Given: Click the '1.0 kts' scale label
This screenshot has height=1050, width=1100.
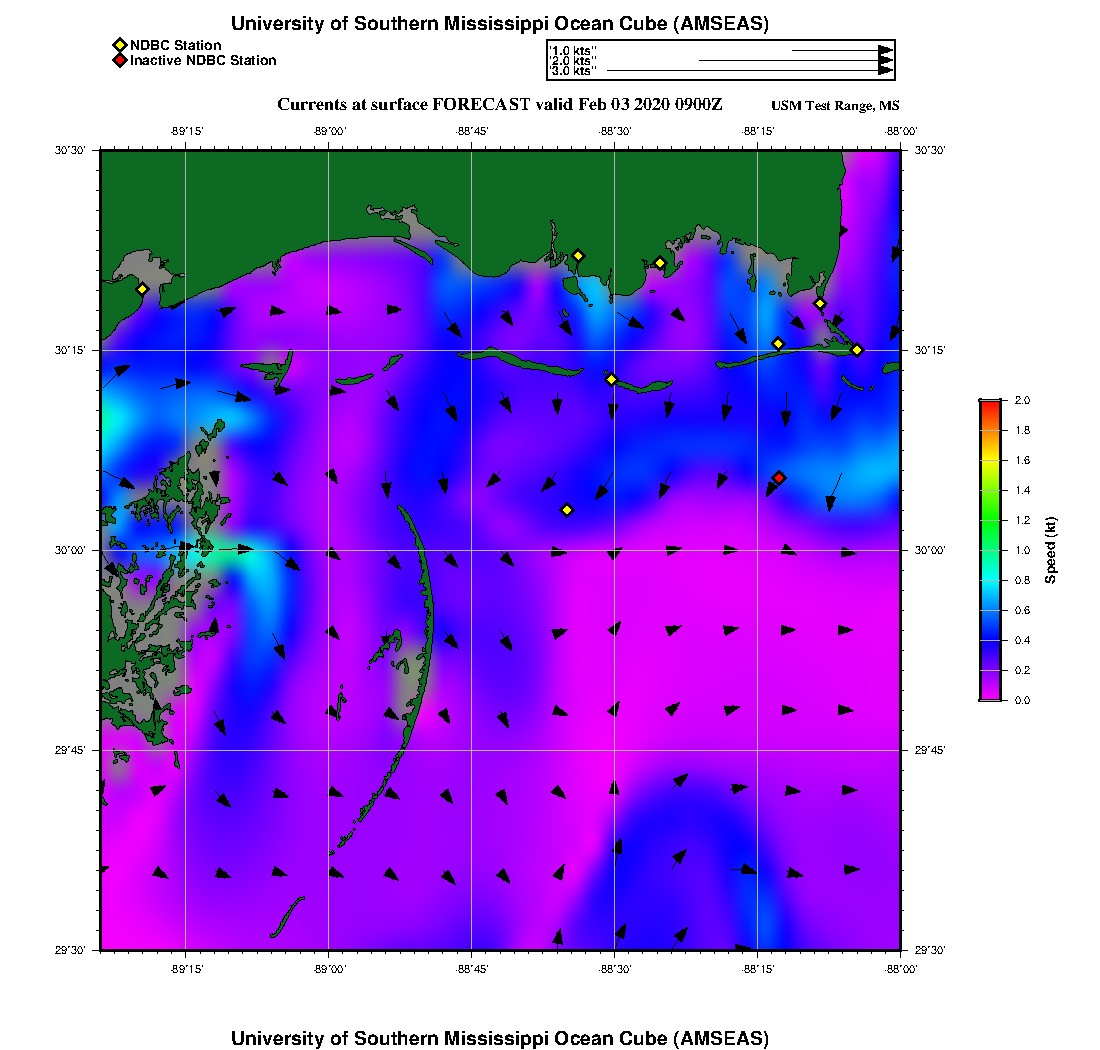Looking at the screenshot, I should [x=573, y=50].
